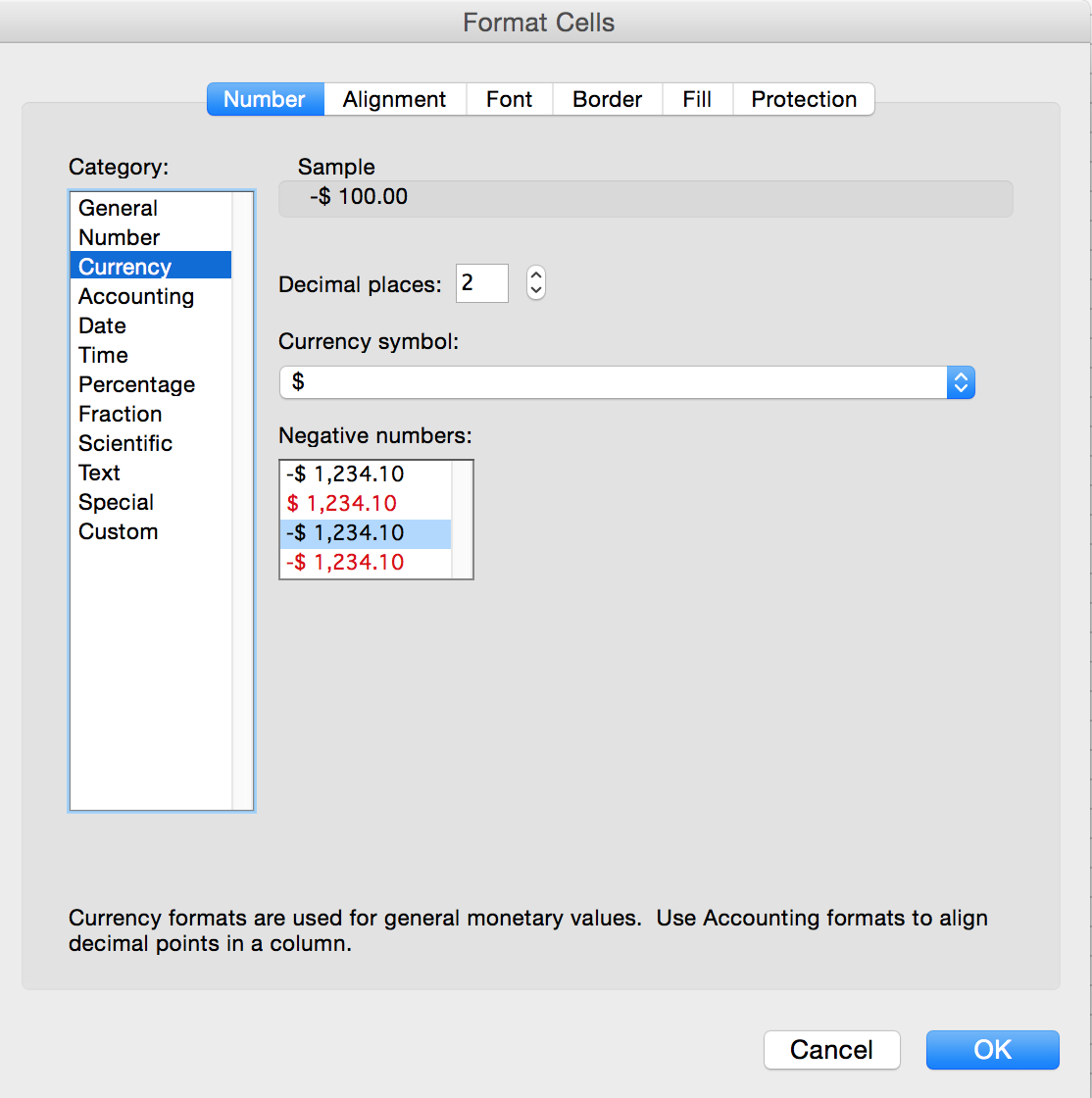Image resolution: width=1092 pixels, height=1098 pixels.
Task: Select highlighted black -$ 1,234.10 negative format
Action: tap(366, 533)
